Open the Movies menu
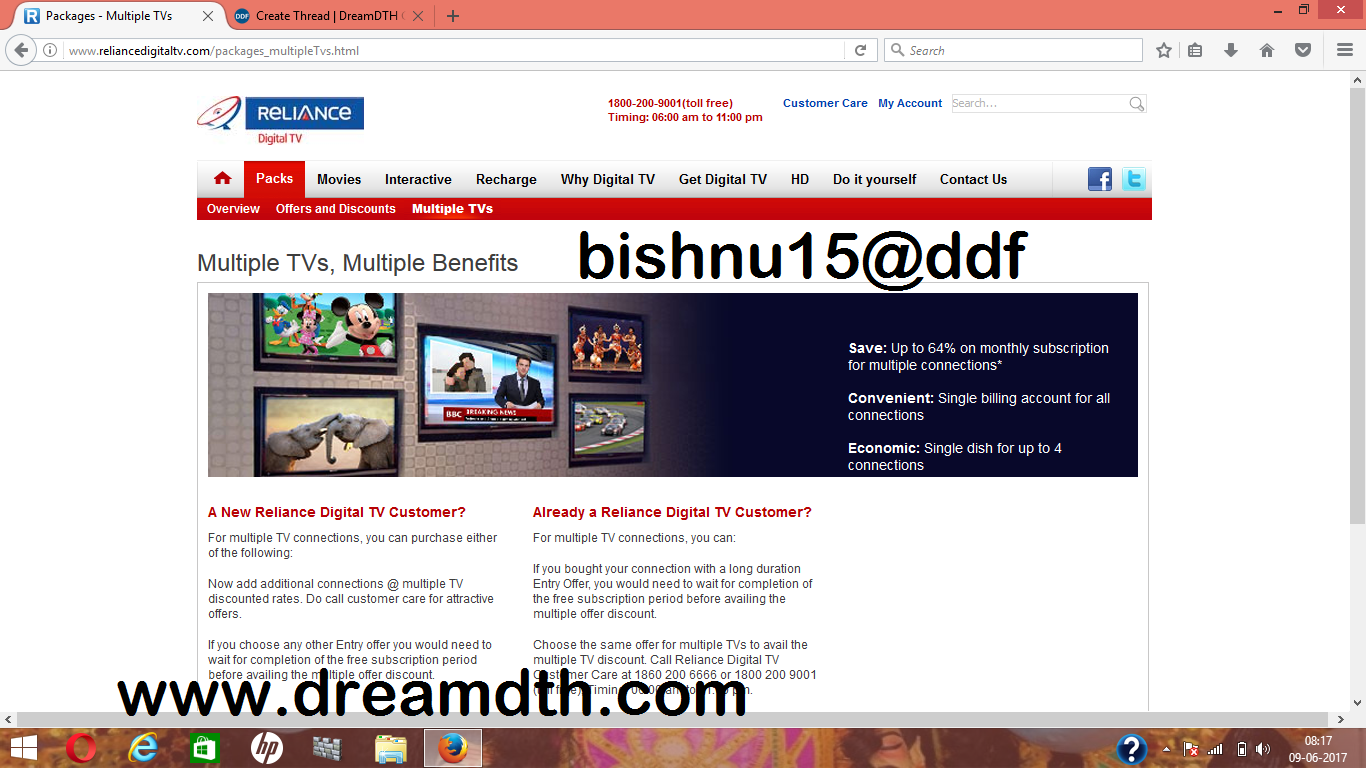Image resolution: width=1366 pixels, height=768 pixels. [339, 180]
